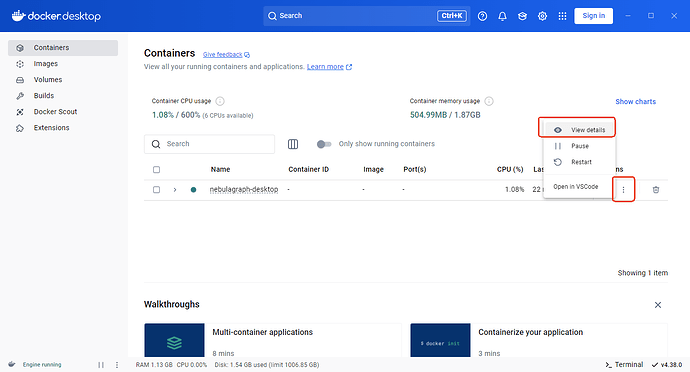Click the containers Search input field
The width and height of the screenshot is (690, 372).
coord(209,144)
